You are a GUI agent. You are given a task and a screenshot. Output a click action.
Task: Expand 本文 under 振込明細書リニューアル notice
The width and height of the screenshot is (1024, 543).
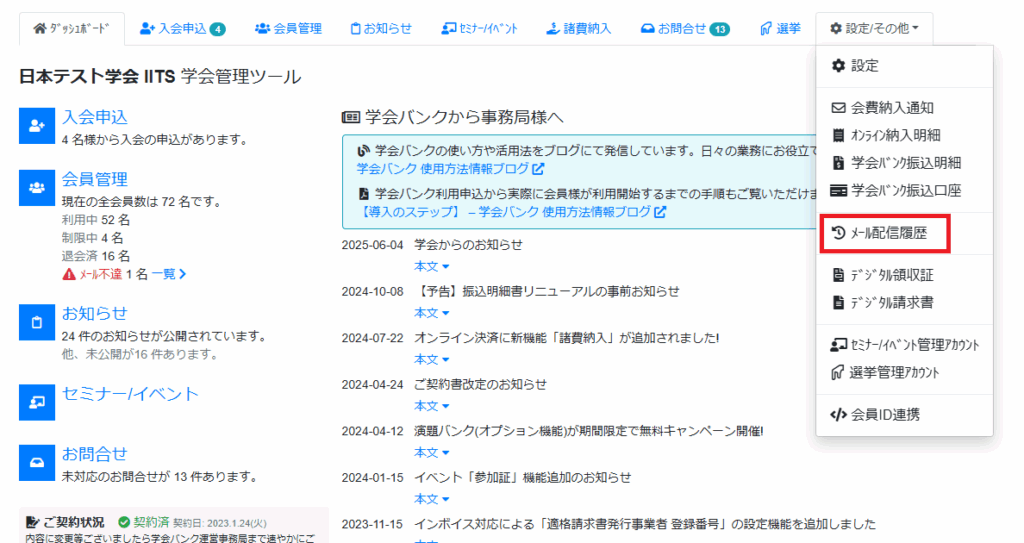432,313
